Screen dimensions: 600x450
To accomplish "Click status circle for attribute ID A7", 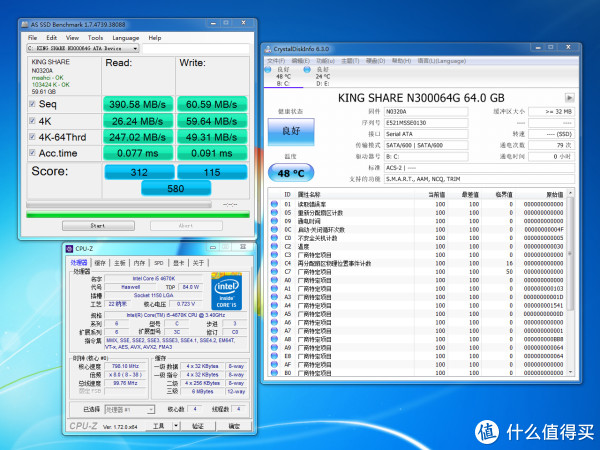I will 274,330.
